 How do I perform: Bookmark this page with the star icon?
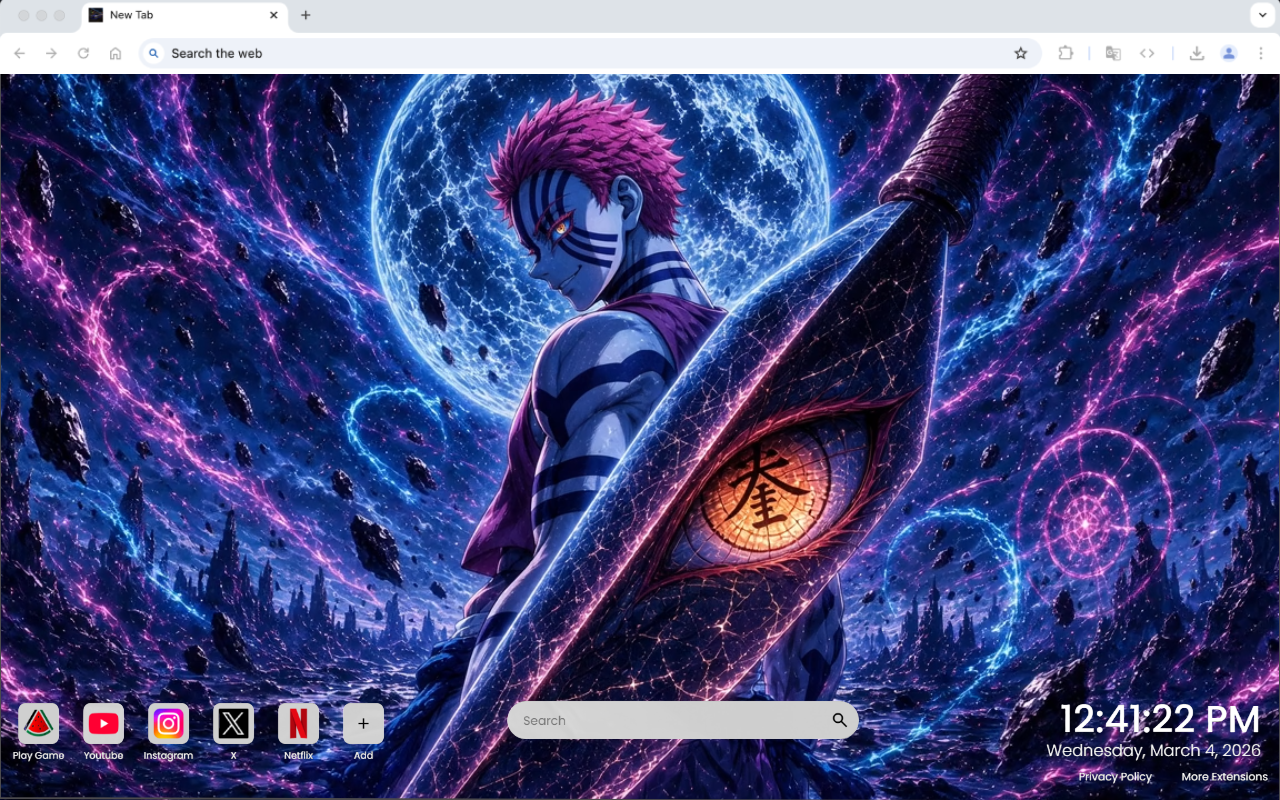tap(1021, 53)
